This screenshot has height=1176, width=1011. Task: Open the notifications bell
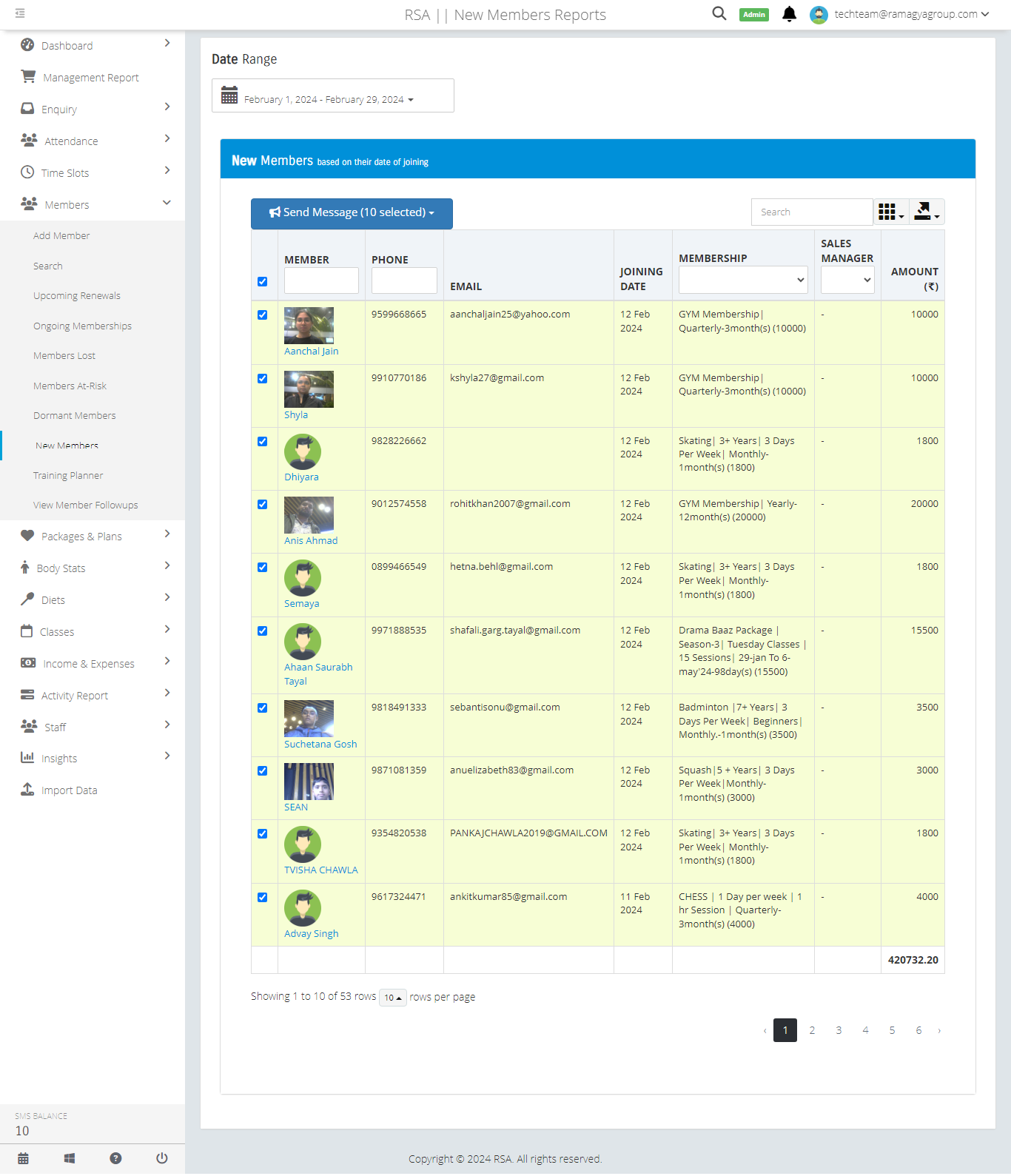[789, 14]
